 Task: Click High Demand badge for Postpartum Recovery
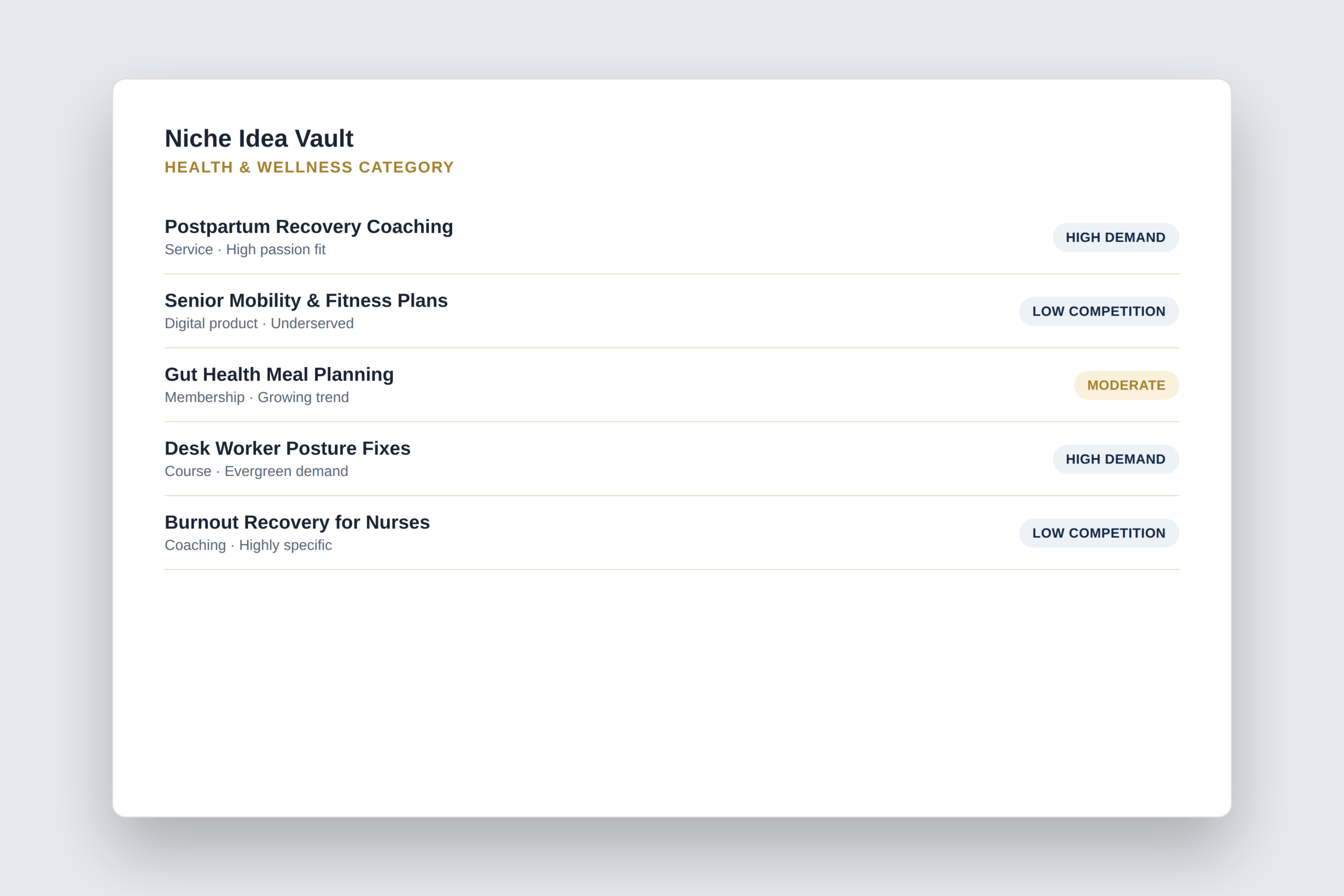(x=1116, y=237)
